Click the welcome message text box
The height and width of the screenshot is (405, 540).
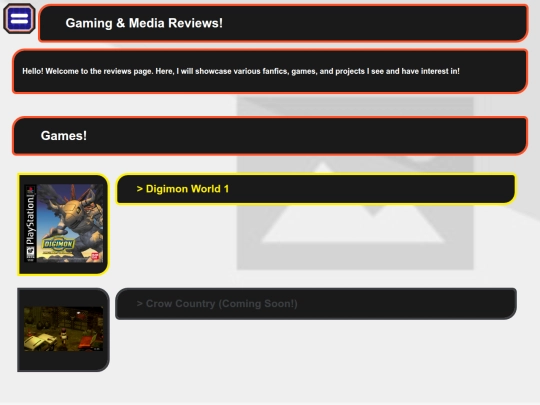[x=270, y=71]
